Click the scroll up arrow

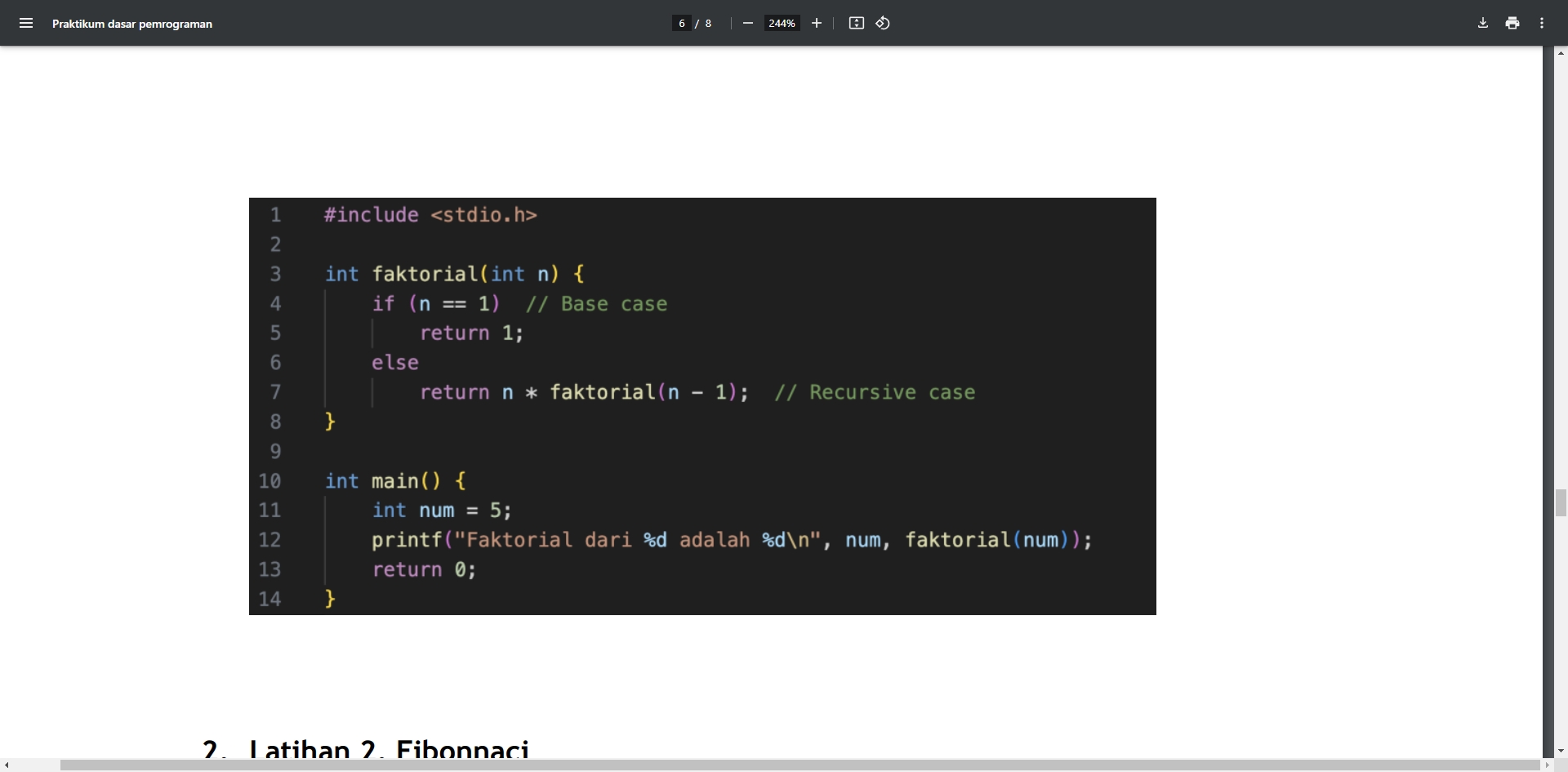[x=1561, y=52]
